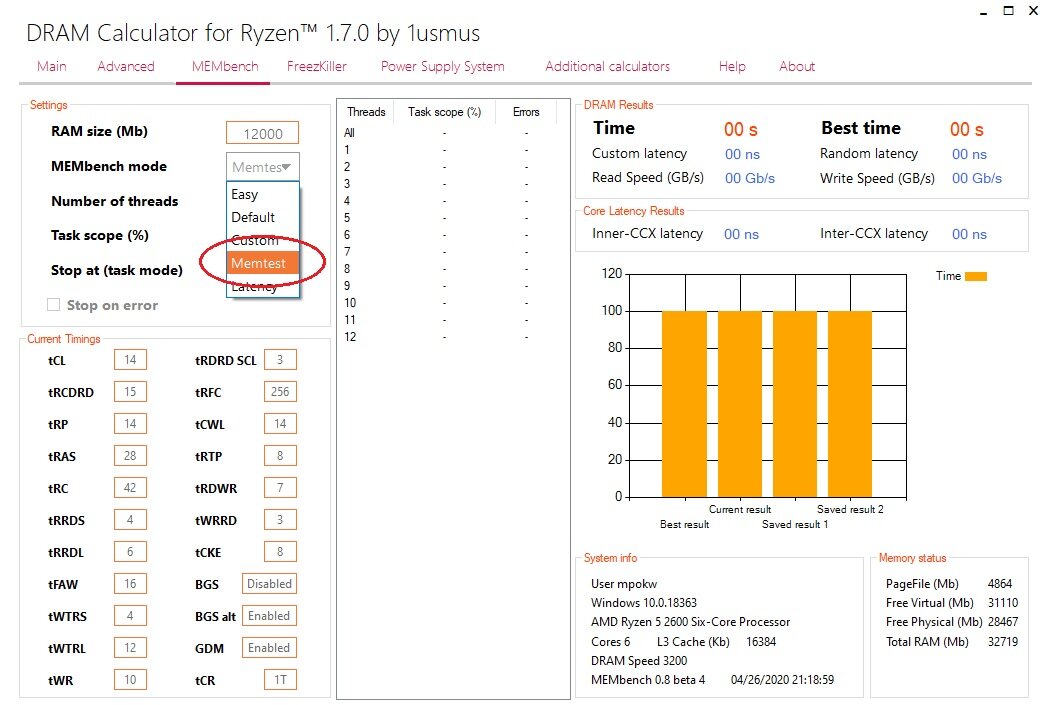The width and height of the screenshot is (1051, 705).
Task: Click the tWTRS timing value
Action: [130, 616]
